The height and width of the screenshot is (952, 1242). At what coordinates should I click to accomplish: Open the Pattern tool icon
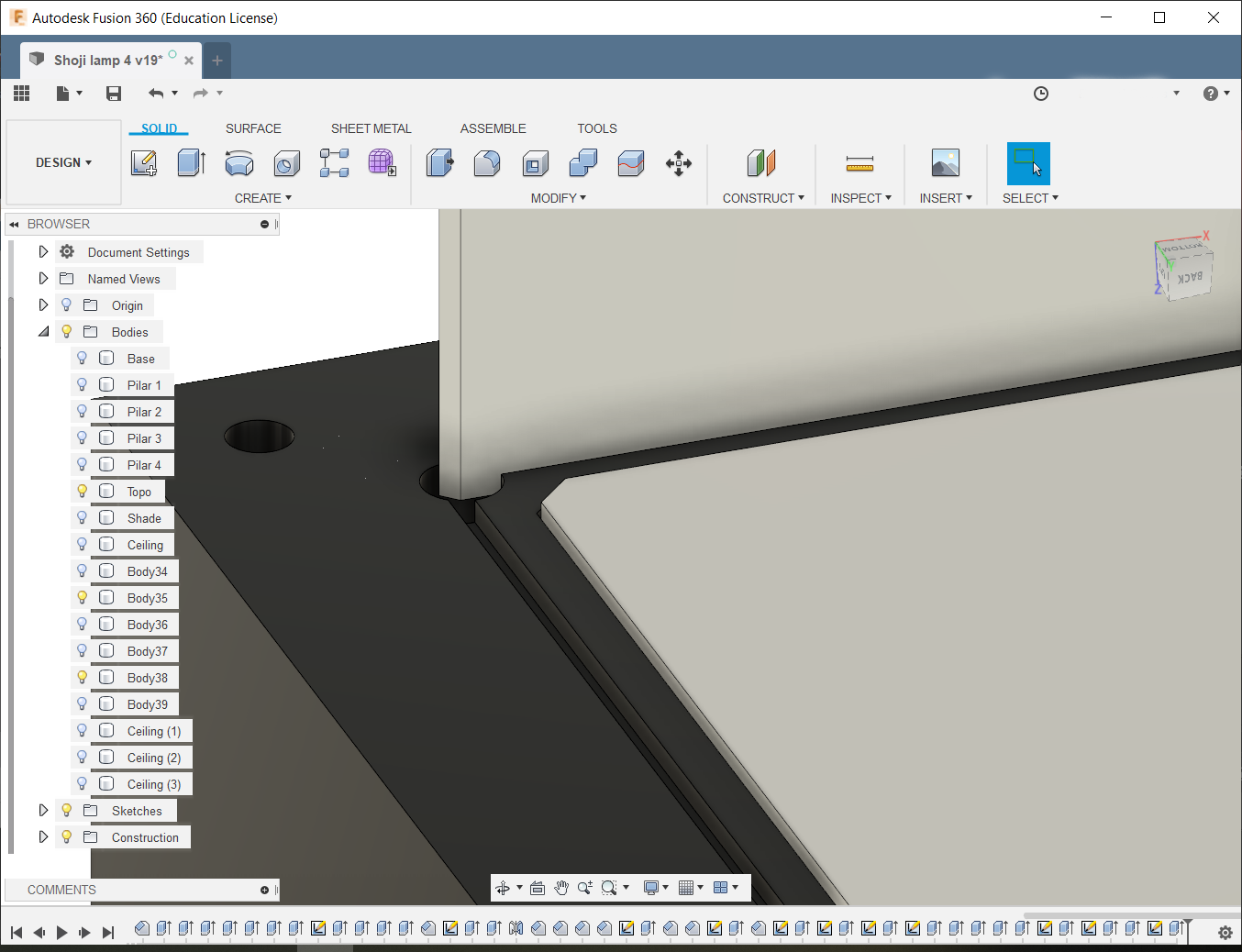tap(335, 163)
